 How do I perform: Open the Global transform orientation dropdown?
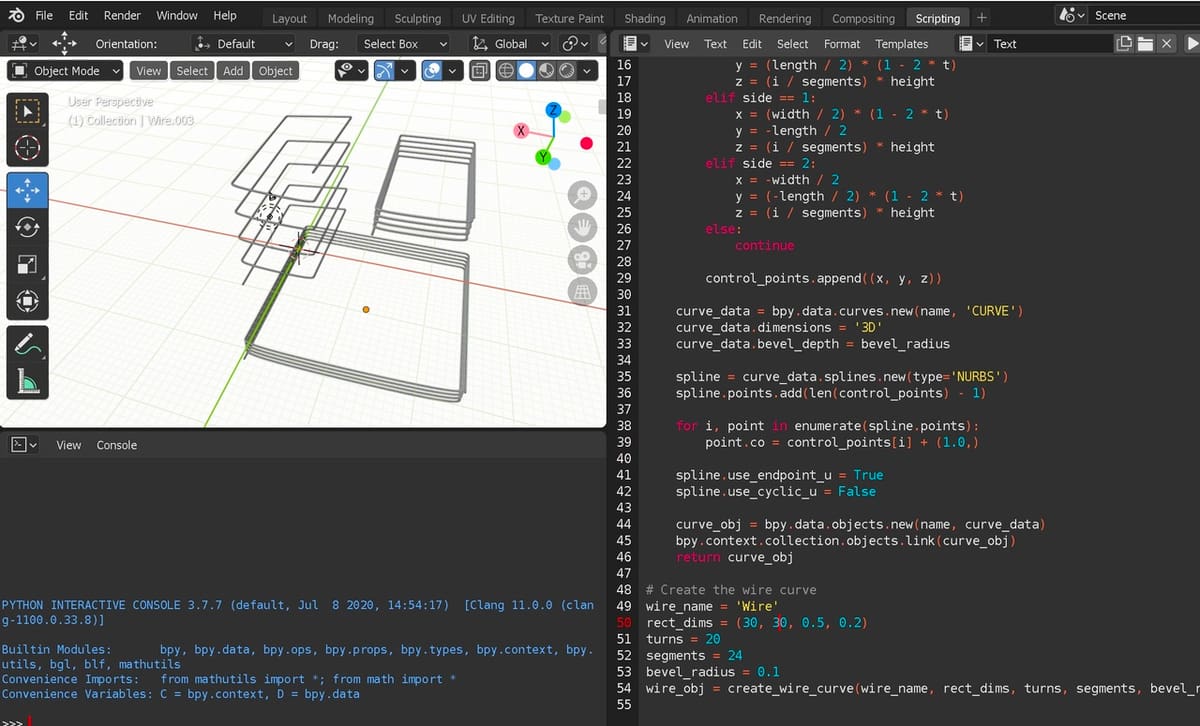(509, 44)
